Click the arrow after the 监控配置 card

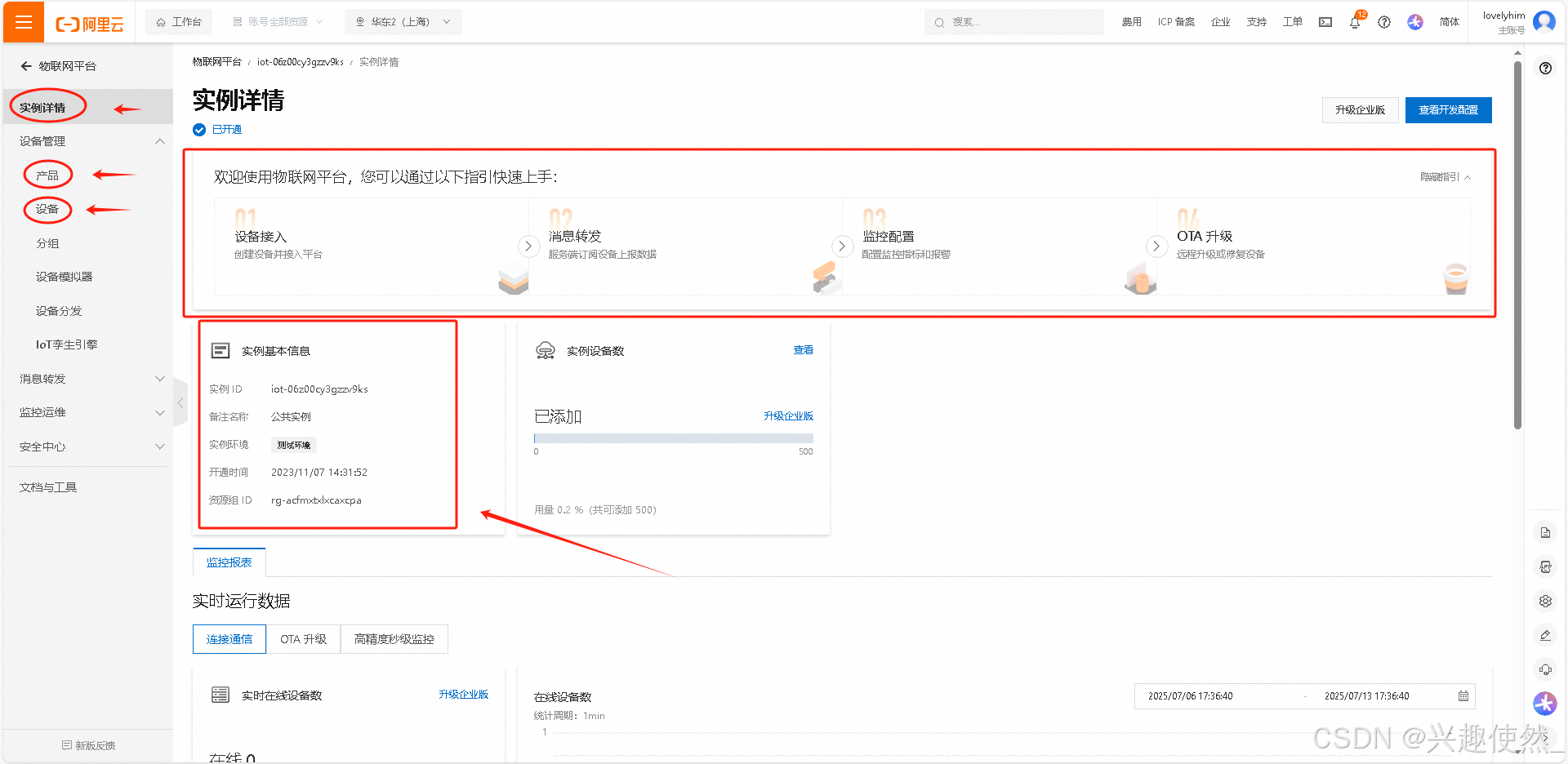coord(1156,246)
